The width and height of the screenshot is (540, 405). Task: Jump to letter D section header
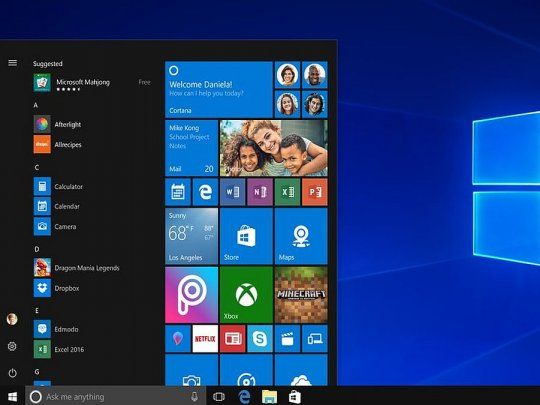(37, 249)
